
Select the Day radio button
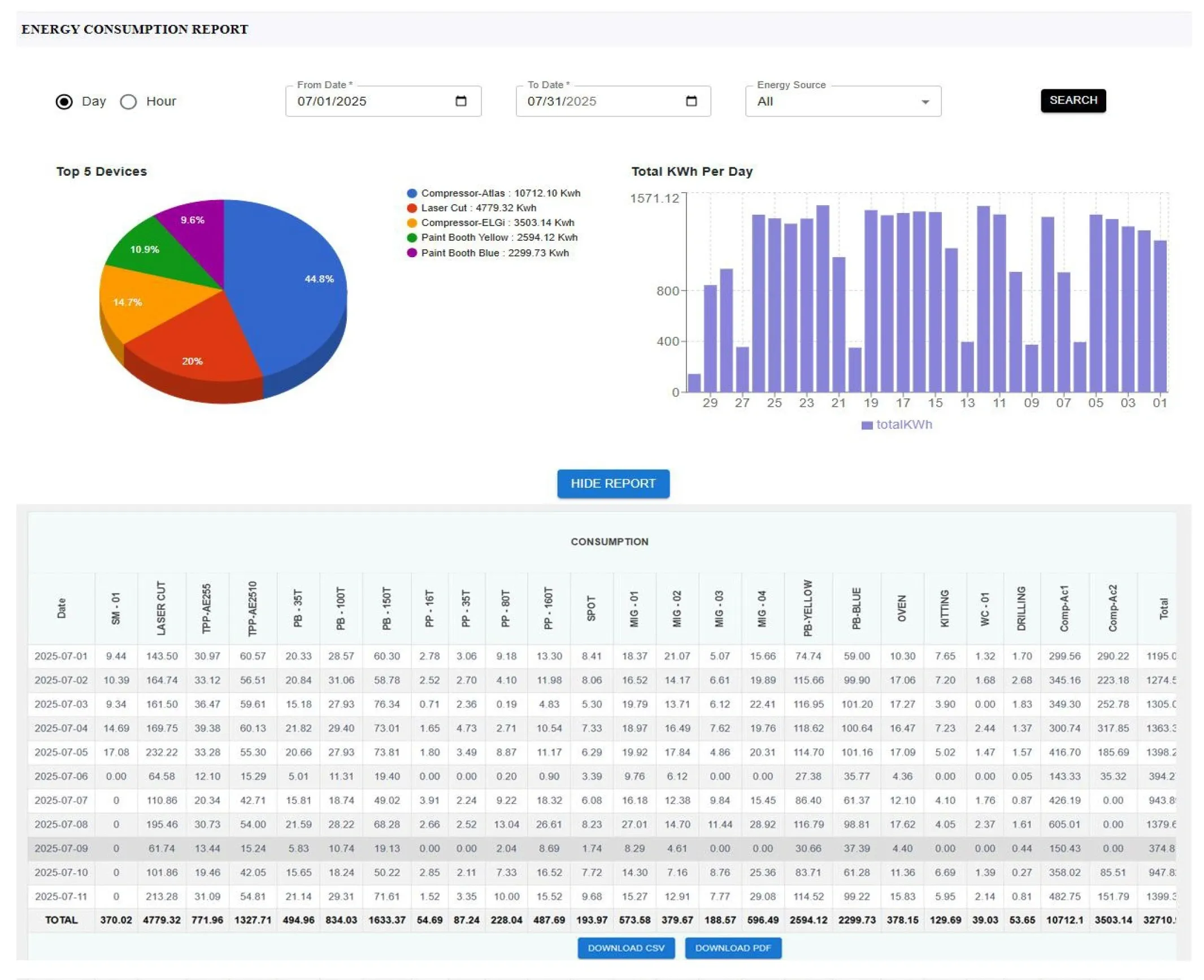coord(65,101)
